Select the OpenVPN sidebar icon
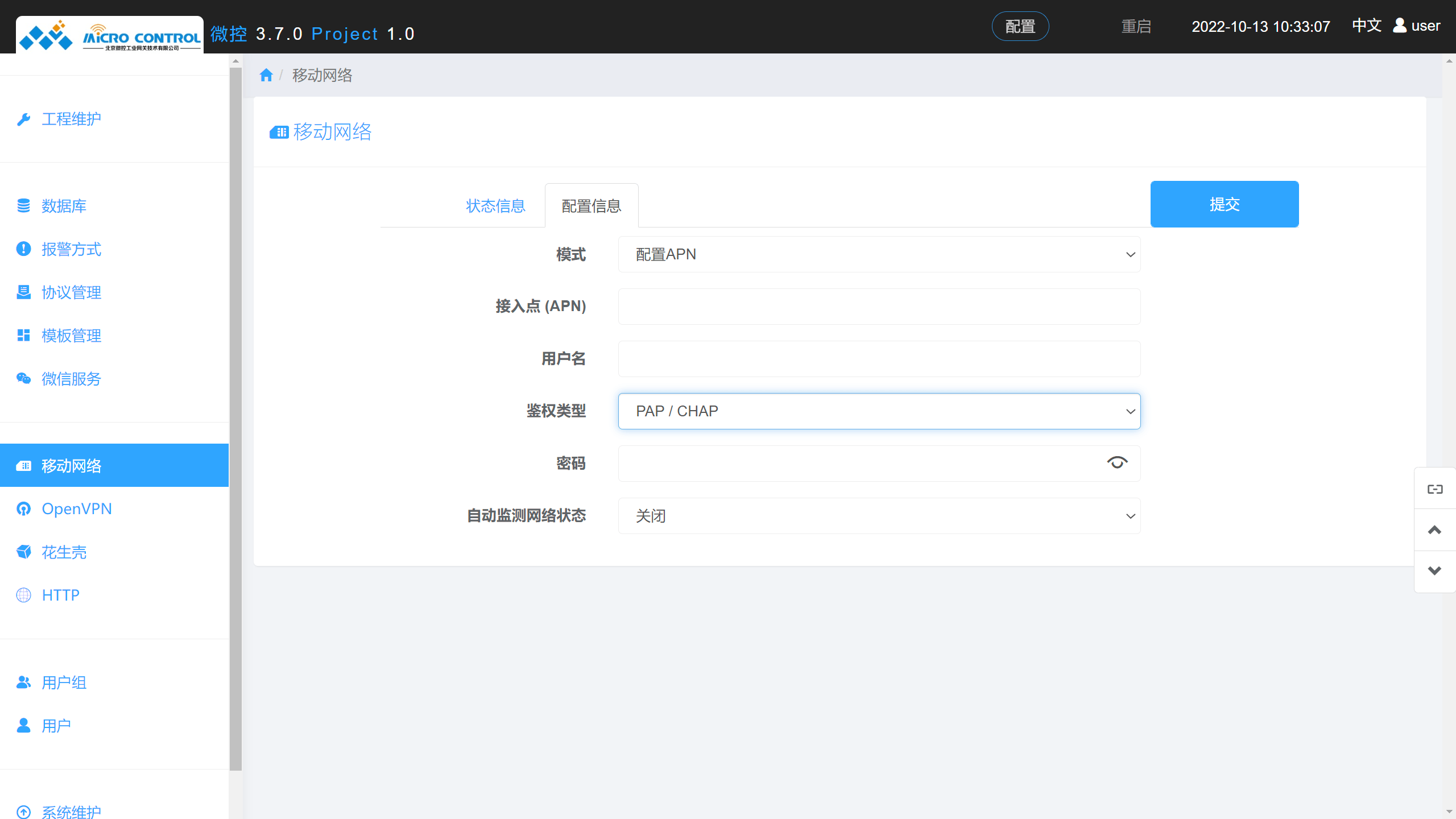Screen dimensions: 1456x819 coord(23,508)
